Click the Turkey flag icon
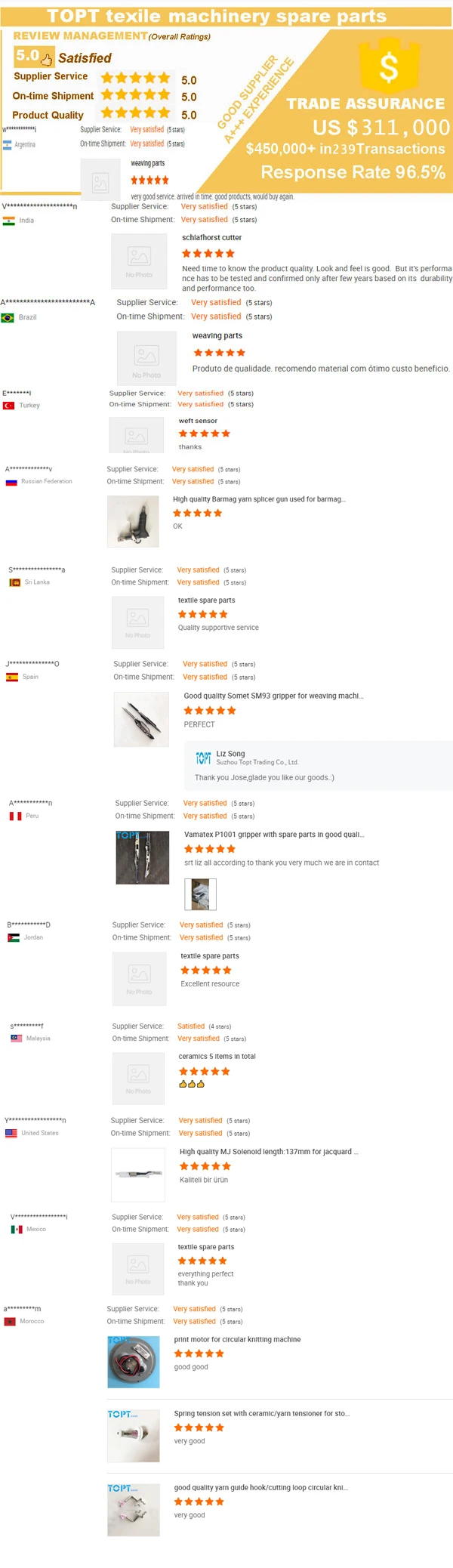The height and width of the screenshot is (1568, 453). coord(9,406)
